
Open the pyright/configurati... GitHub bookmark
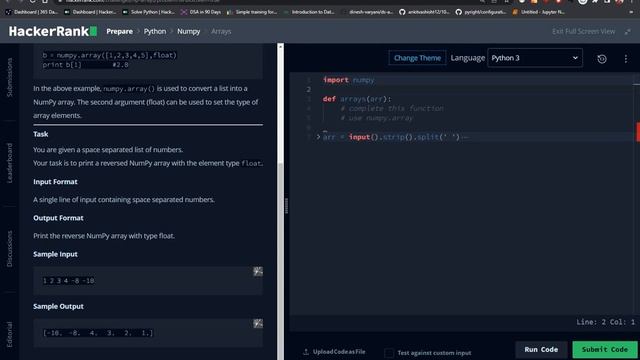coord(481,12)
